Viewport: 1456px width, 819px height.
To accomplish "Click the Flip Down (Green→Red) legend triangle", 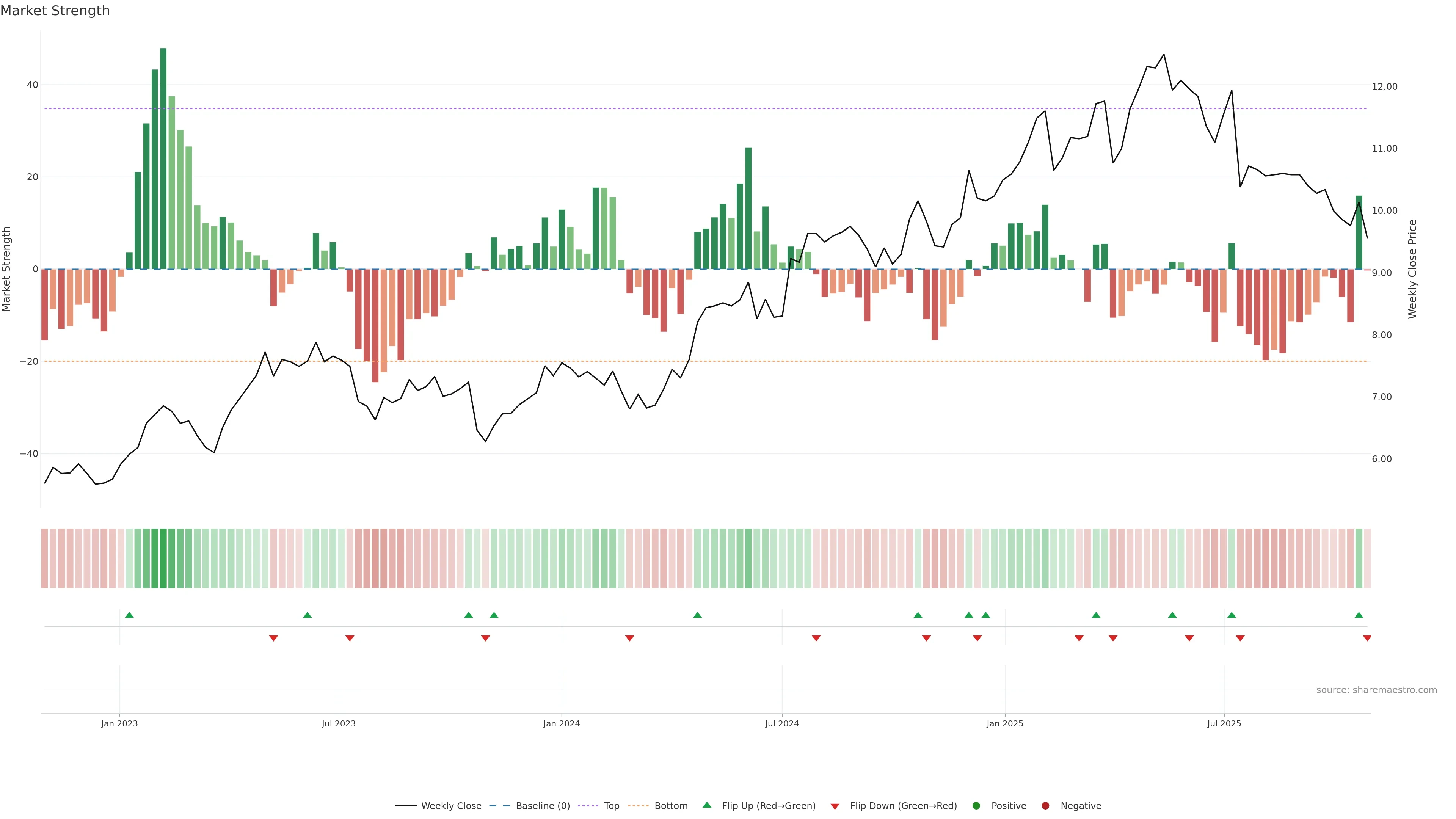I will pyautogui.click(x=835, y=806).
